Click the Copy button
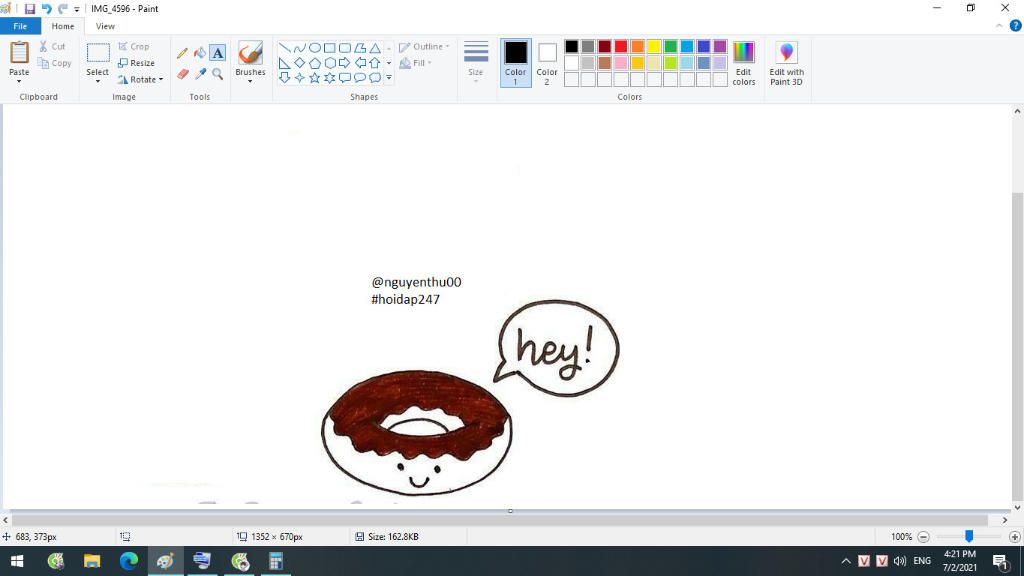Screen dimensions: 1024x576 click(54, 63)
